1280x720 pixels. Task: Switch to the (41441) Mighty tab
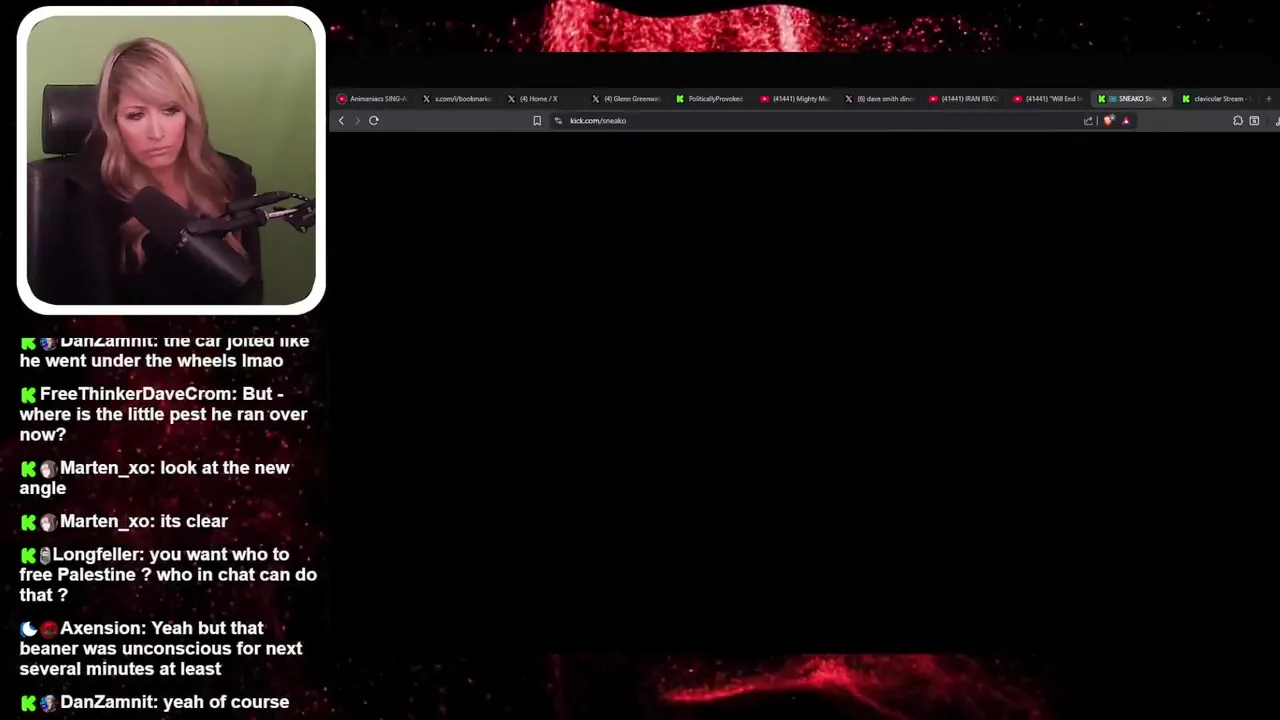(796, 99)
